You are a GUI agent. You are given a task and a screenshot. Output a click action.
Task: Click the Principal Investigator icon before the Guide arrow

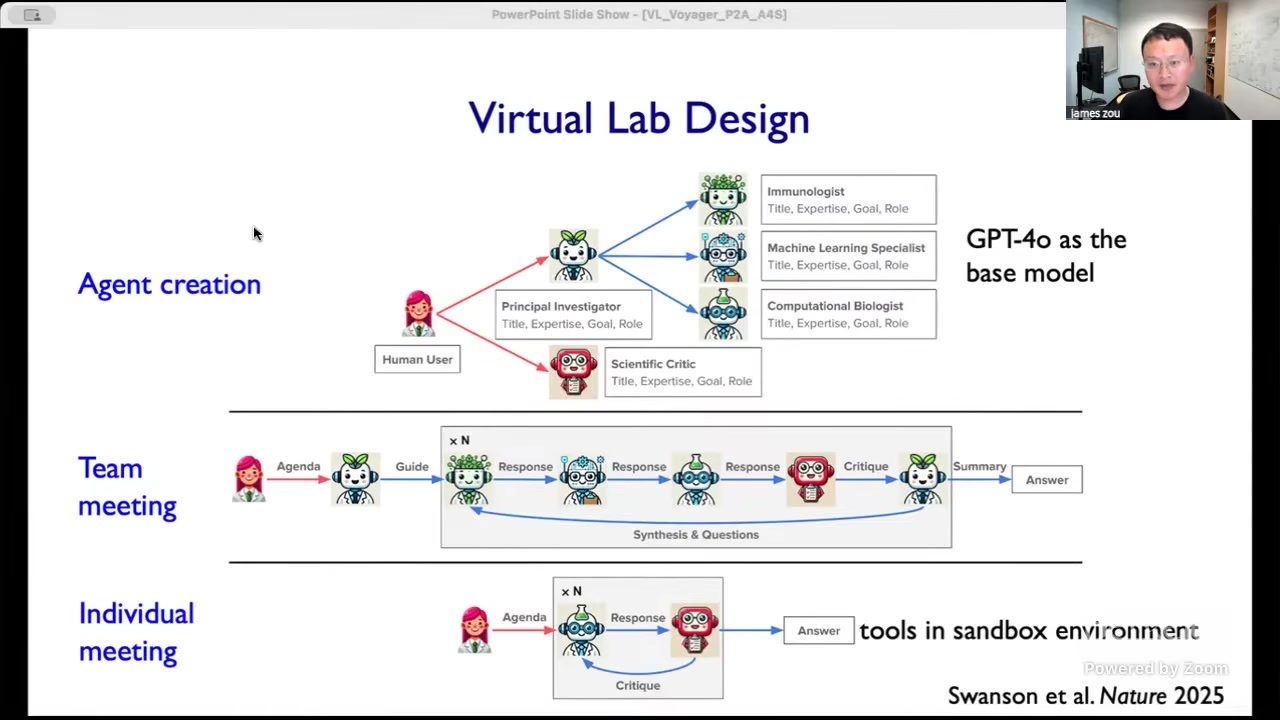pos(355,479)
